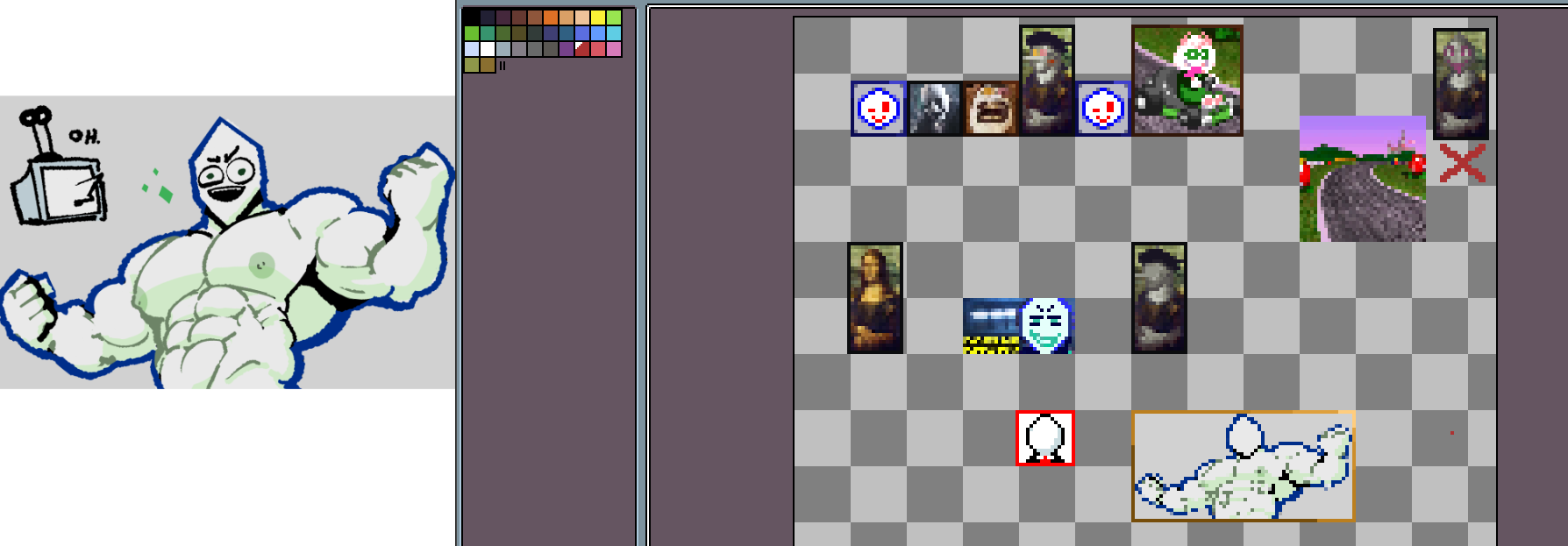Choose the coral red palette swatch

598,49
